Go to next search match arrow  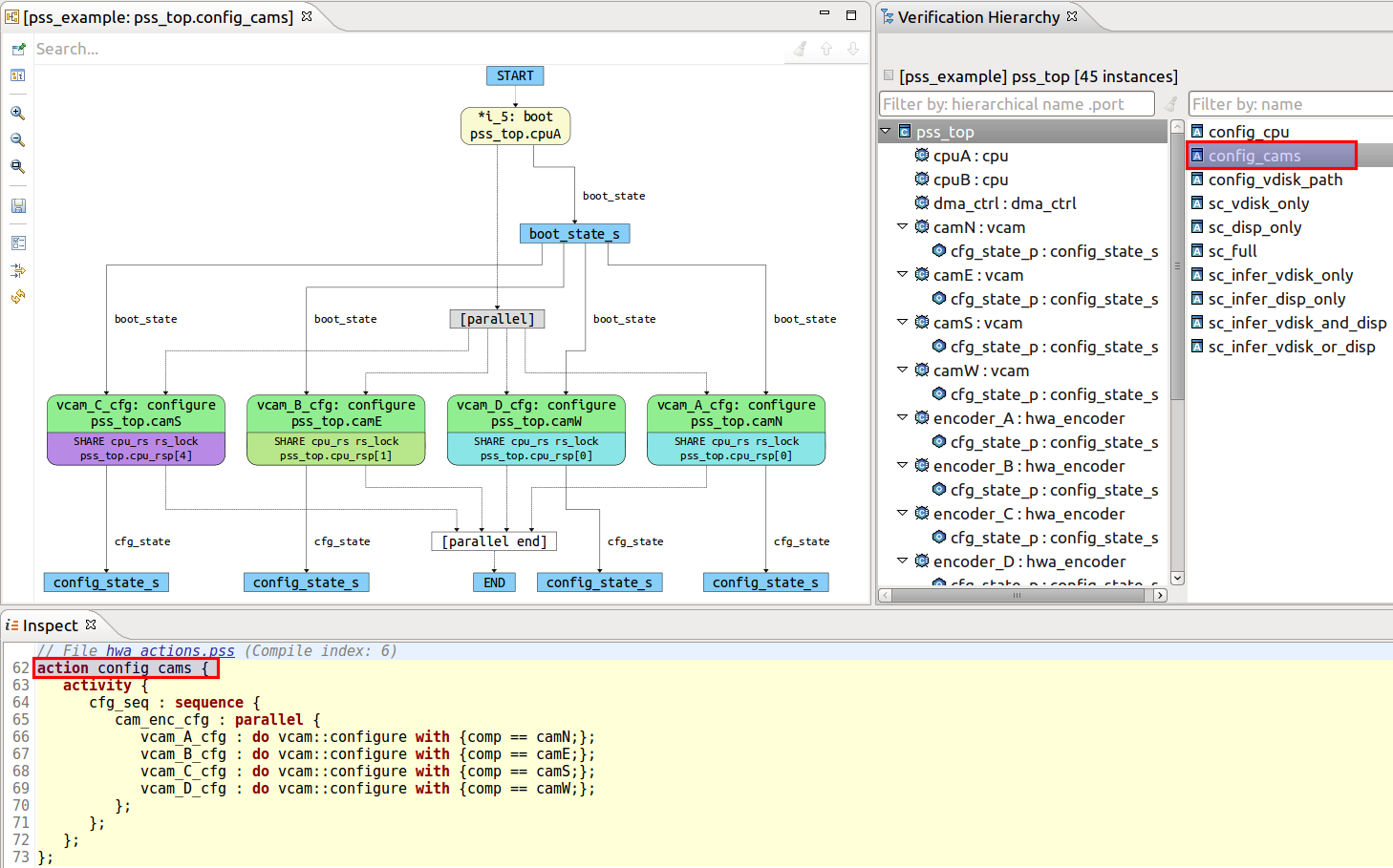coord(853,49)
